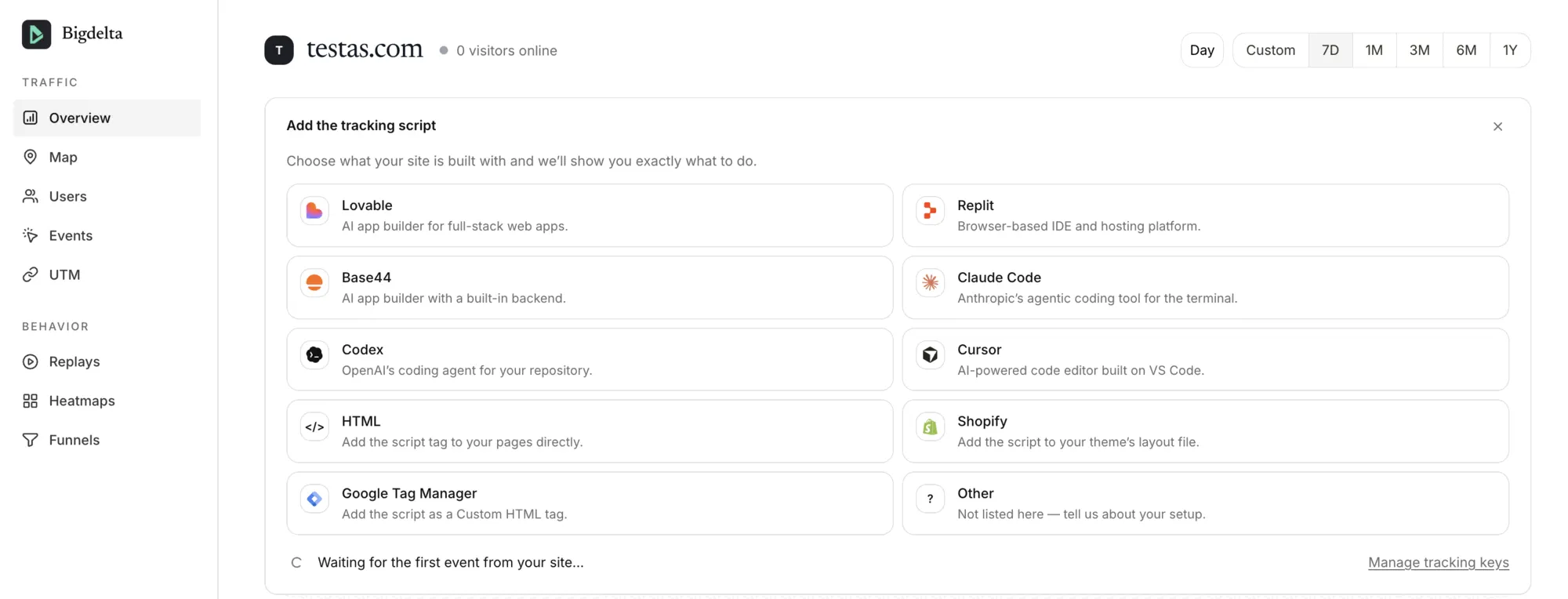This screenshot has height=599, width=1568.
Task: Click the Base44 orange circle icon
Action: point(314,283)
